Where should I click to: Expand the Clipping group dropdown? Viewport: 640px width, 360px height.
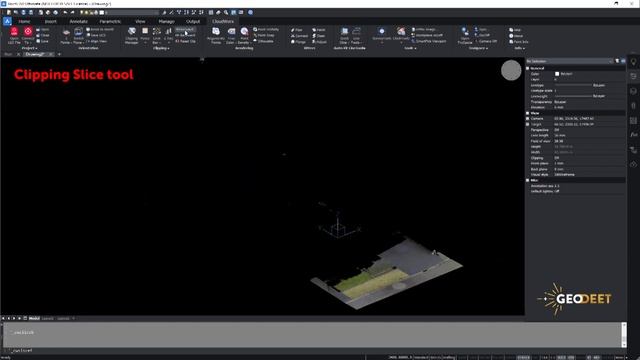(161, 48)
